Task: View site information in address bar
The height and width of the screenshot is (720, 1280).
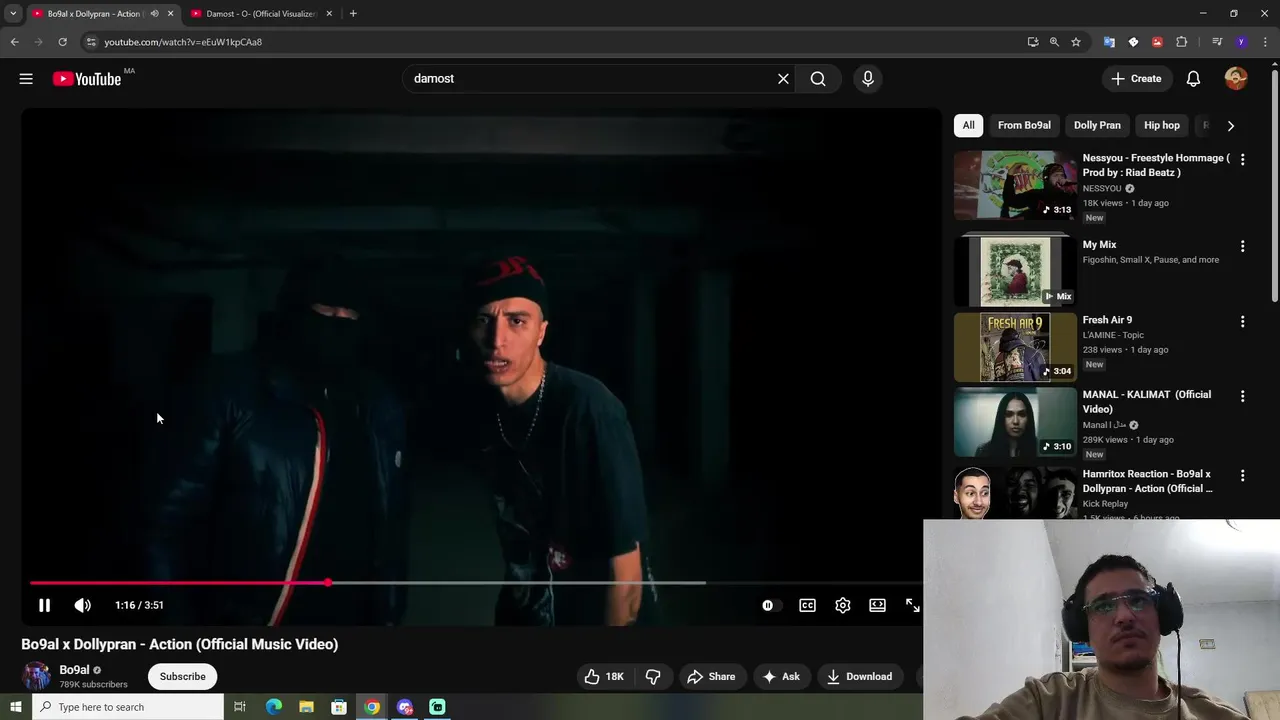Action: coord(91,42)
